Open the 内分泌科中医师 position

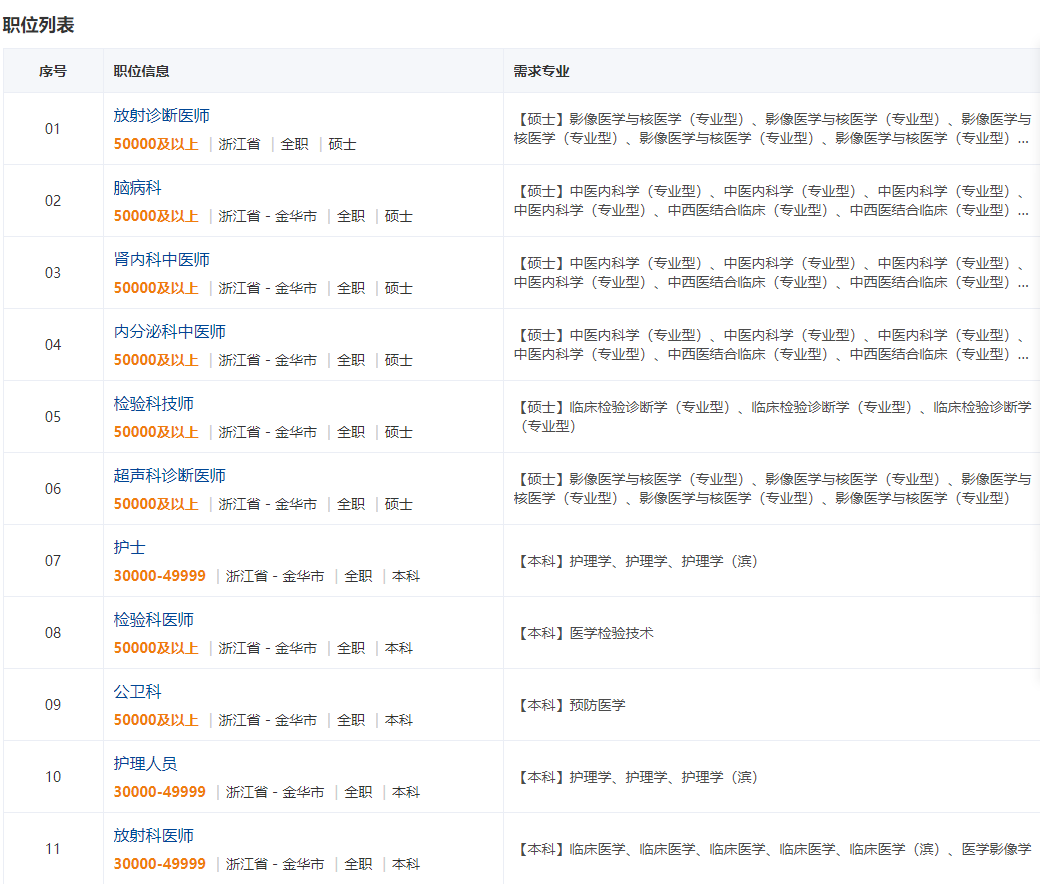tap(169, 332)
